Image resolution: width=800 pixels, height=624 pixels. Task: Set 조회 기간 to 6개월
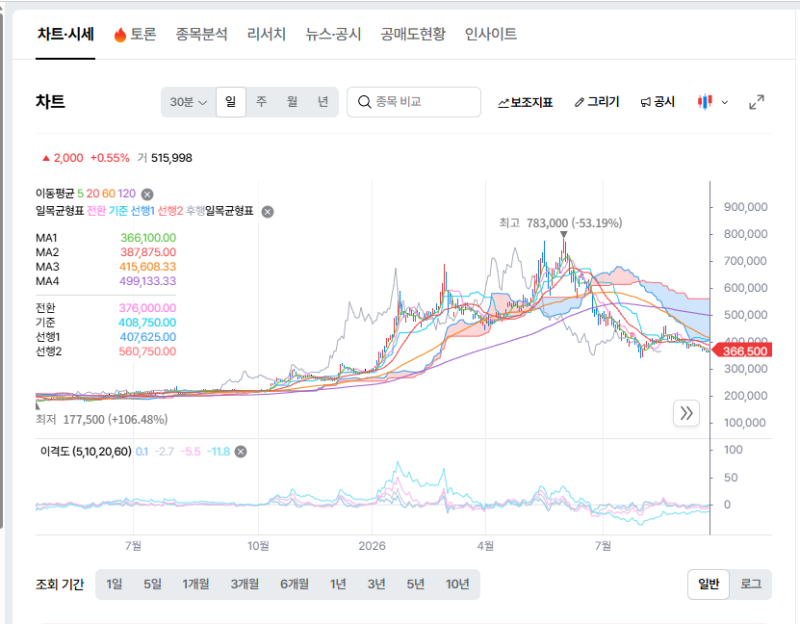coord(294,584)
